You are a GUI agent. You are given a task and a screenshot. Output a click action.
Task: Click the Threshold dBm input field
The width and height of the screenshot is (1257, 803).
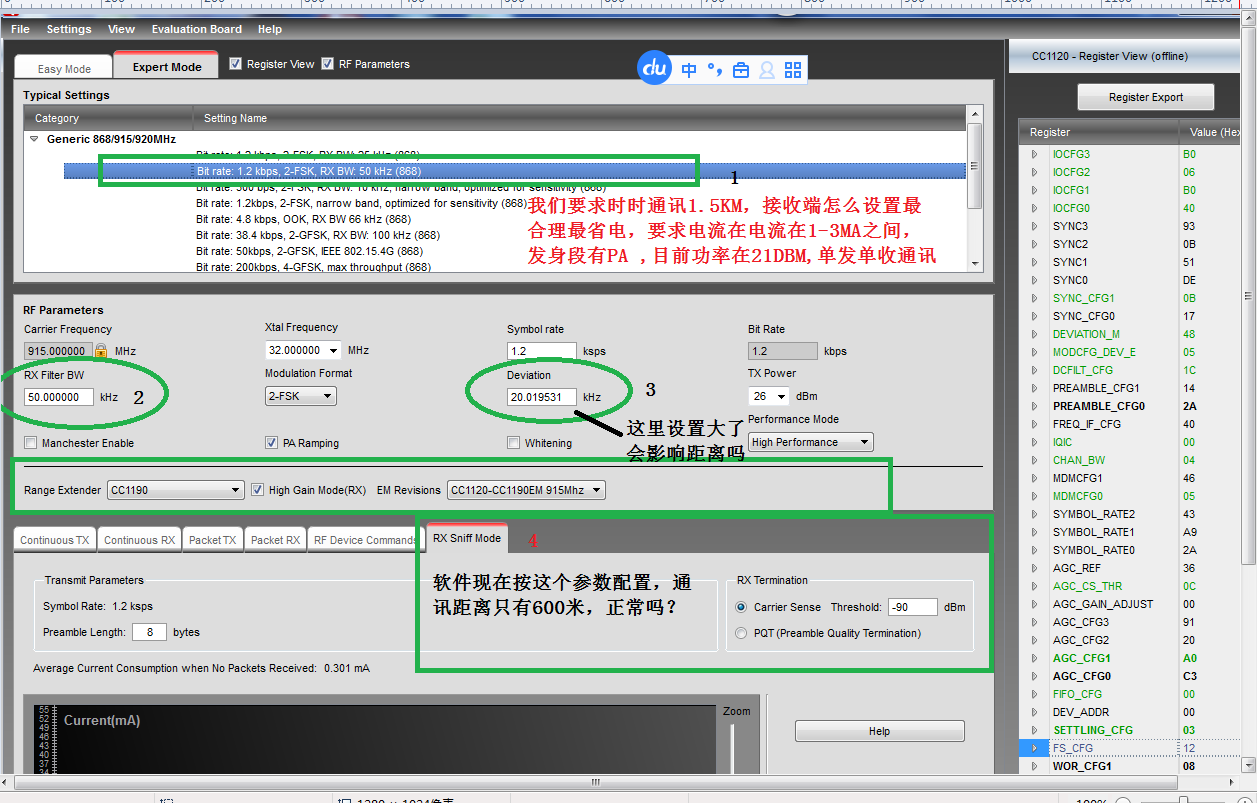pos(912,607)
